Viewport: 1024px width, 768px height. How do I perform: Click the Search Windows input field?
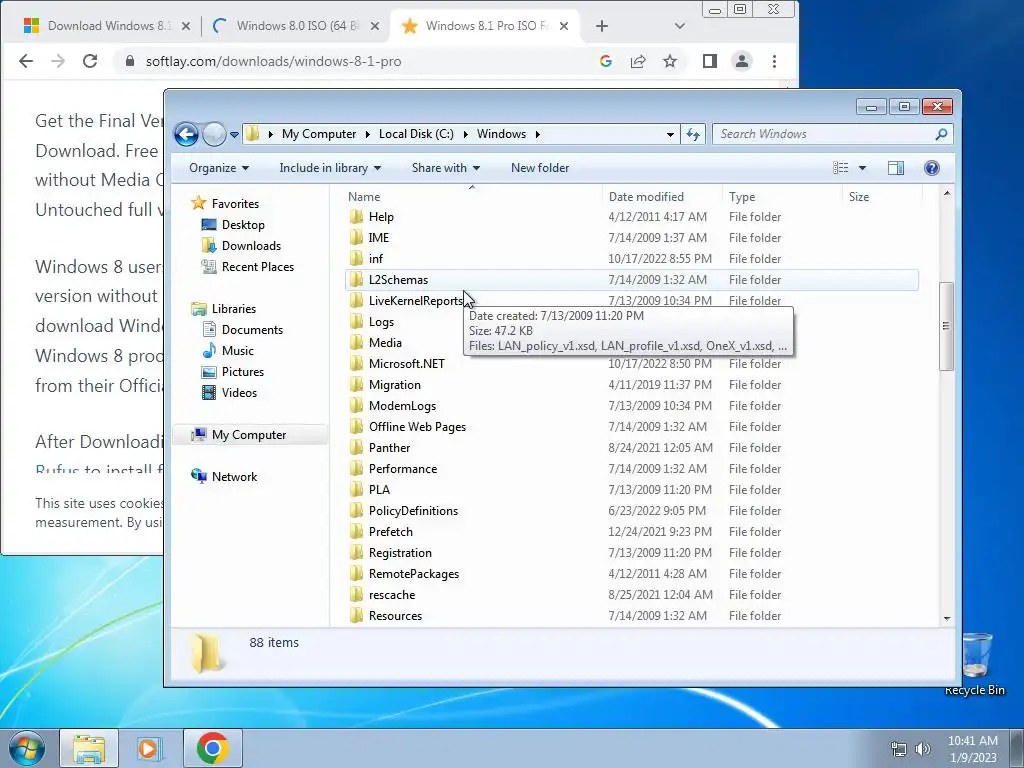click(824, 134)
